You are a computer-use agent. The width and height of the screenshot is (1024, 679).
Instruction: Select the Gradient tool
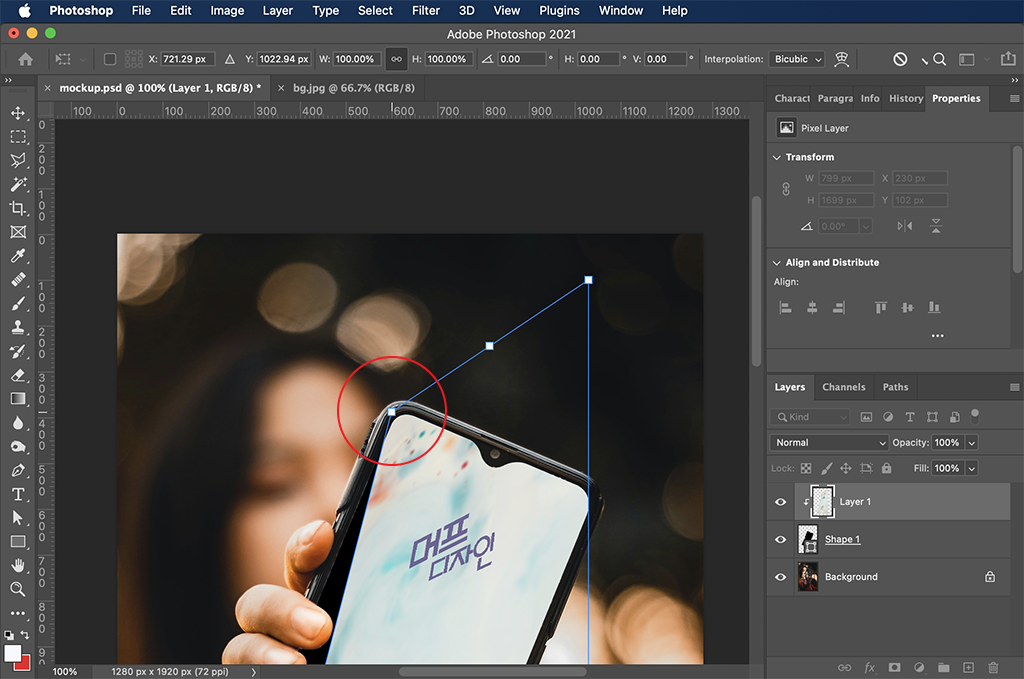pyautogui.click(x=18, y=399)
